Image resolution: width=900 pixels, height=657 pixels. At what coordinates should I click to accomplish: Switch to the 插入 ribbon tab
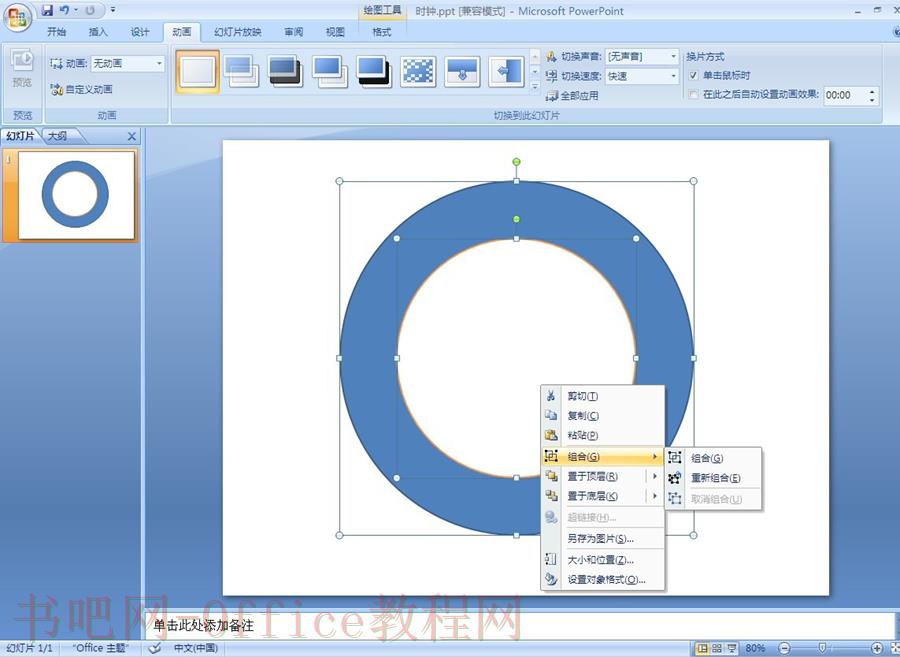(x=98, y=32)
